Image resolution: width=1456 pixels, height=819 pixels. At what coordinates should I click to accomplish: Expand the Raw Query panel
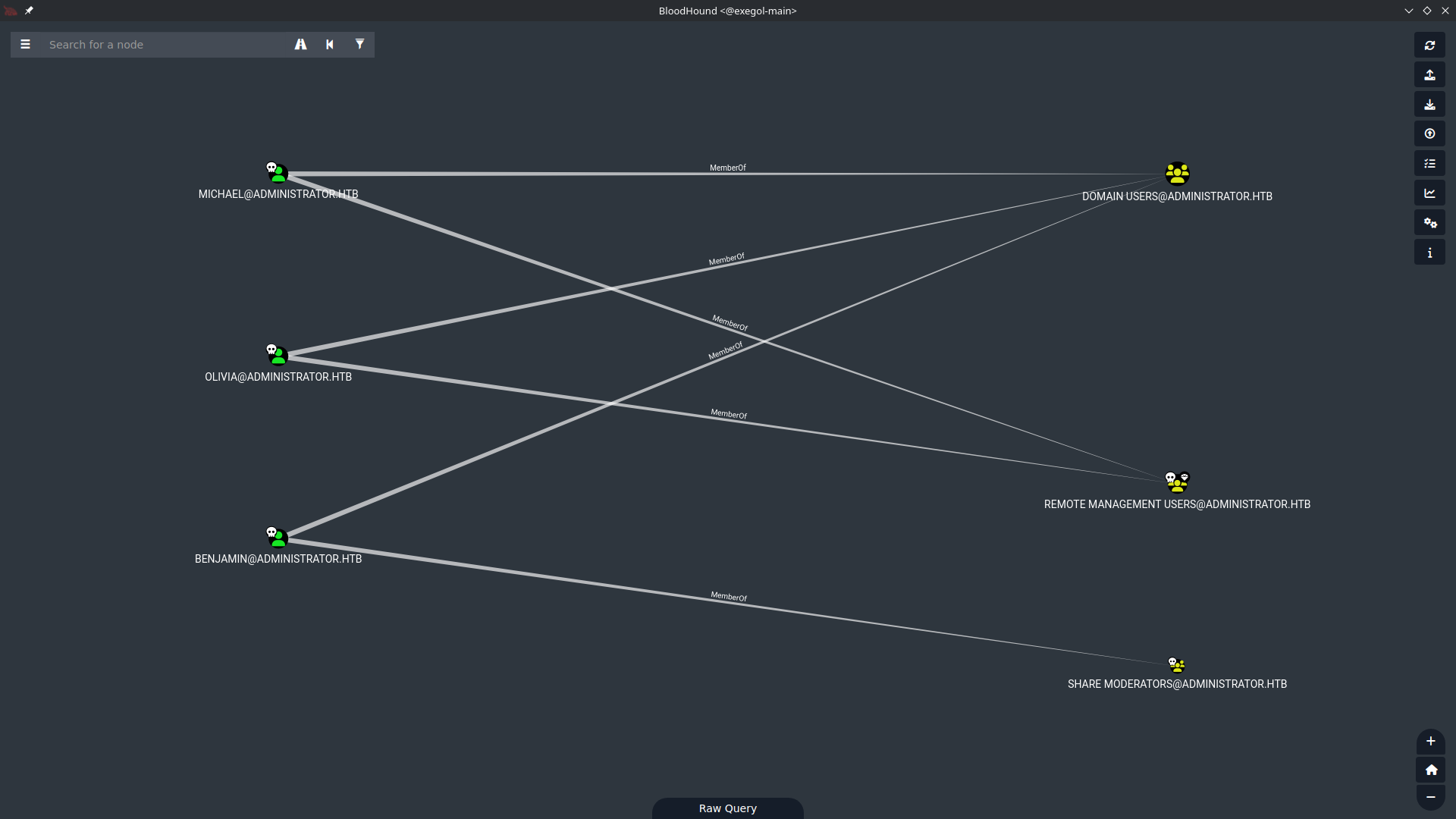coord(727,808)
